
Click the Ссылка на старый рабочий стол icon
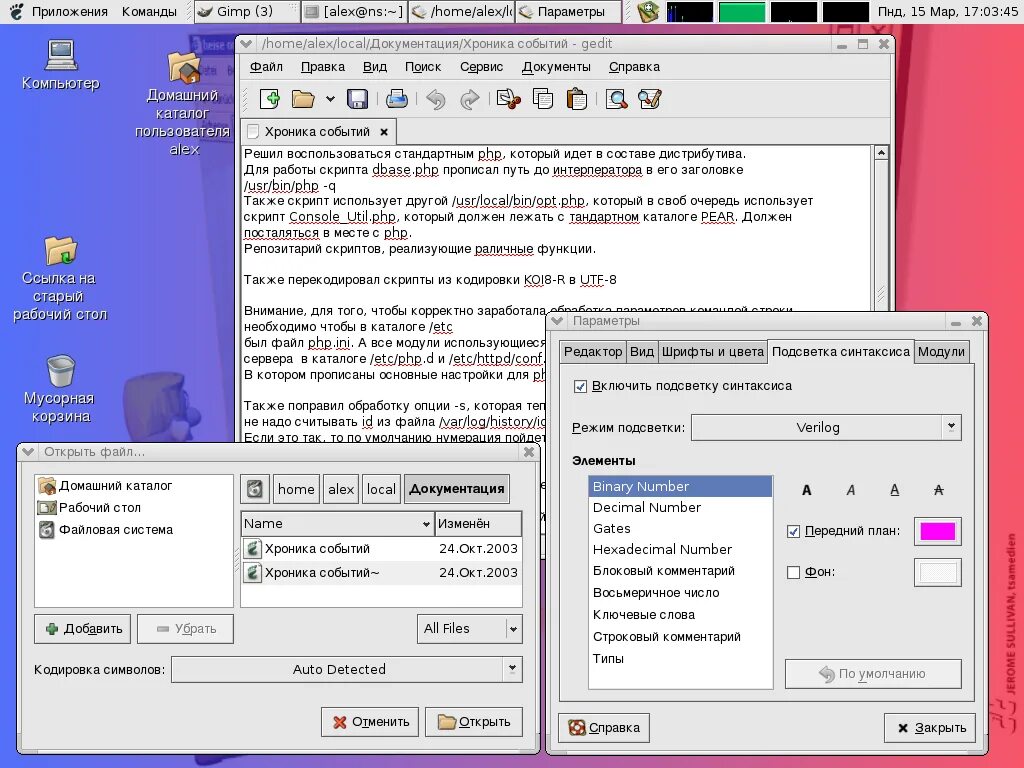[60, 279]
